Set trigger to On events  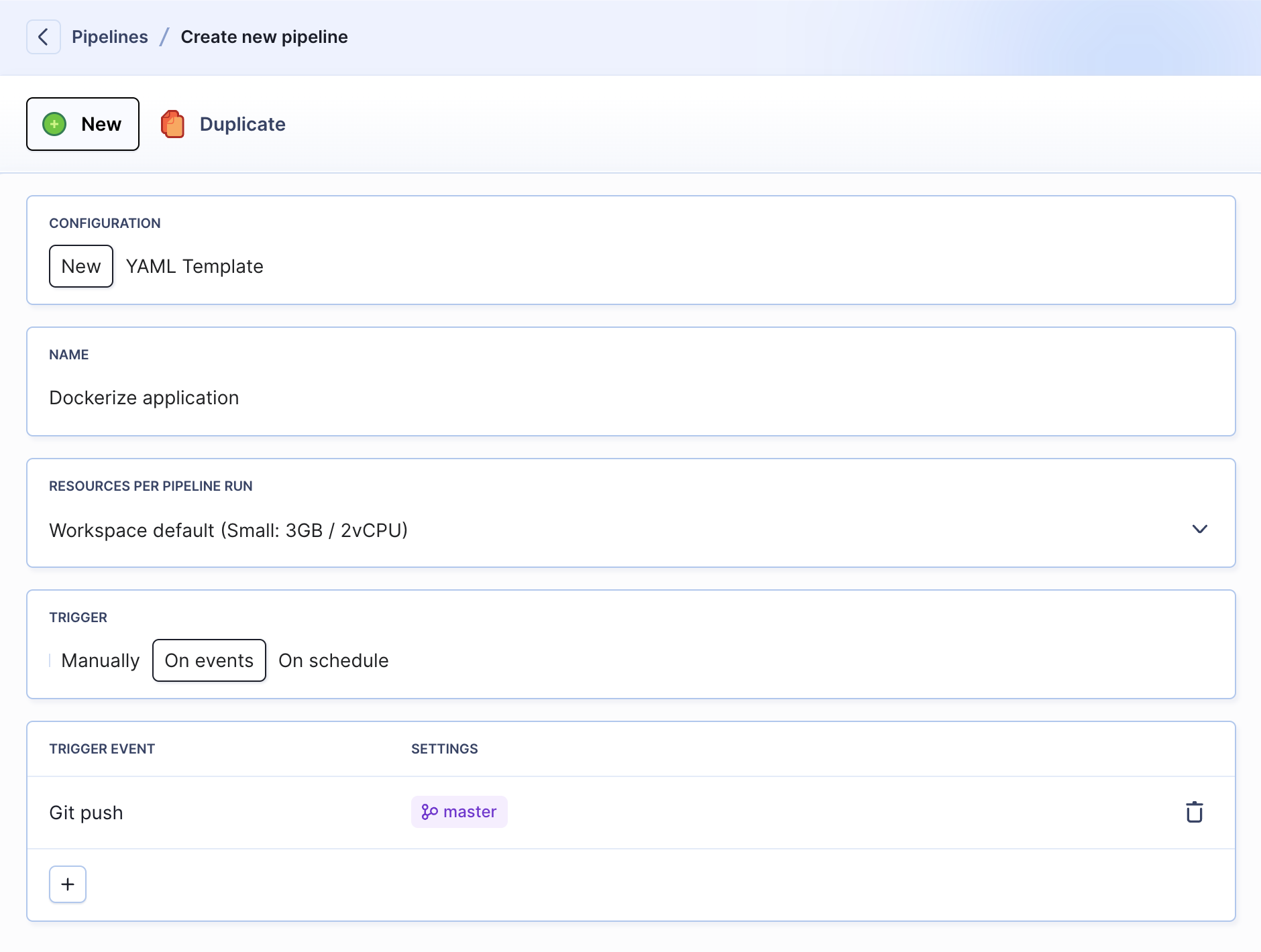(x=209, y=660)
